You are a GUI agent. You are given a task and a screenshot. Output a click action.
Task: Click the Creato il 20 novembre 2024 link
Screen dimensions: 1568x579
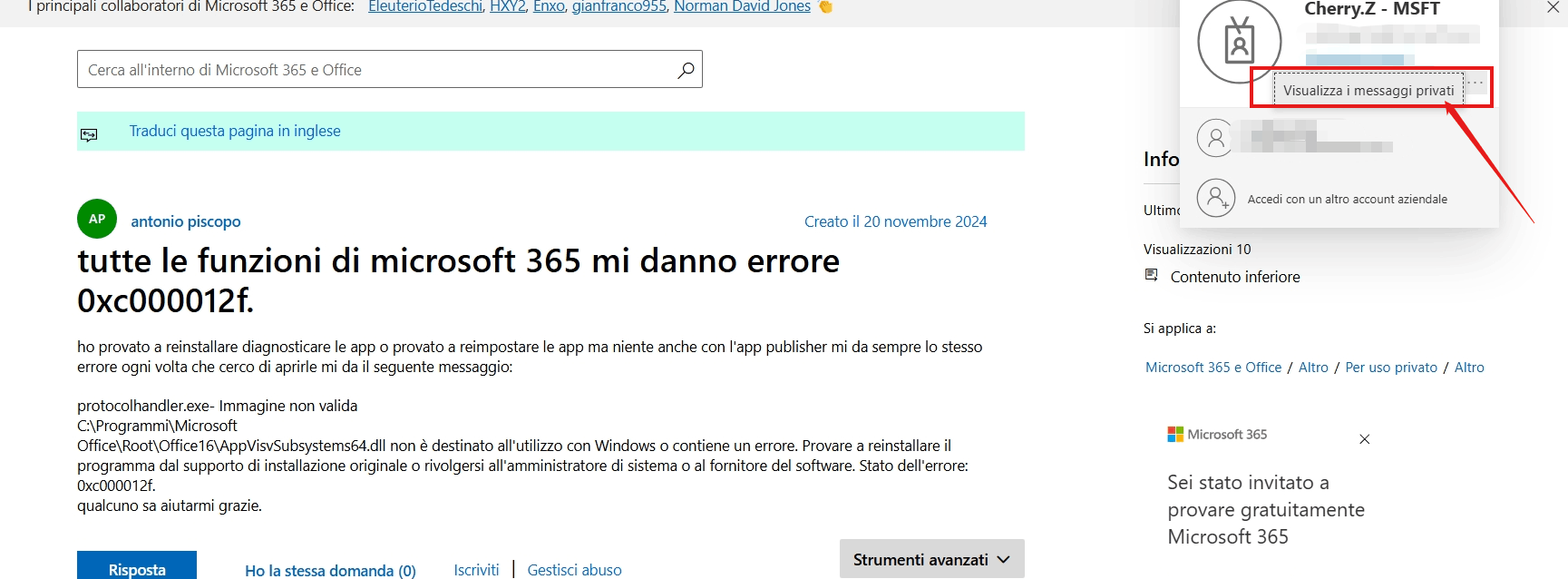[x=896, y=221]
